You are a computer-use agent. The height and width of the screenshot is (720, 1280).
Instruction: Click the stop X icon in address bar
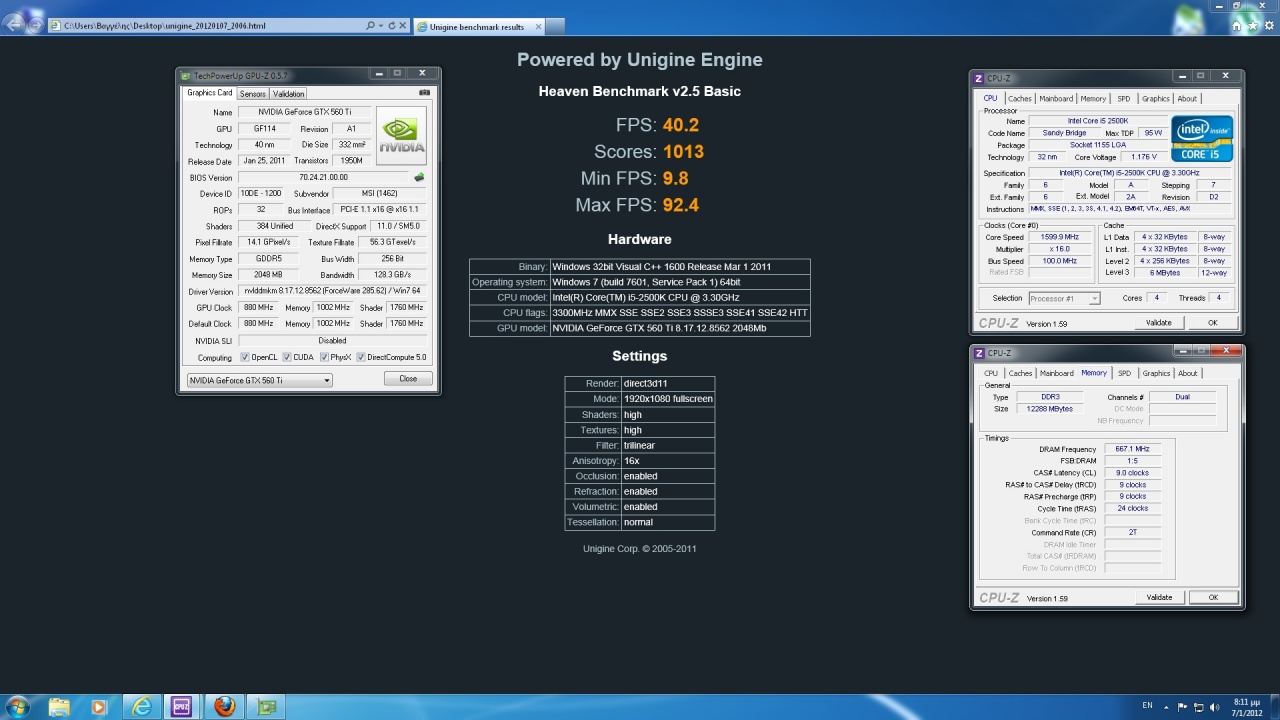(404, 26)
